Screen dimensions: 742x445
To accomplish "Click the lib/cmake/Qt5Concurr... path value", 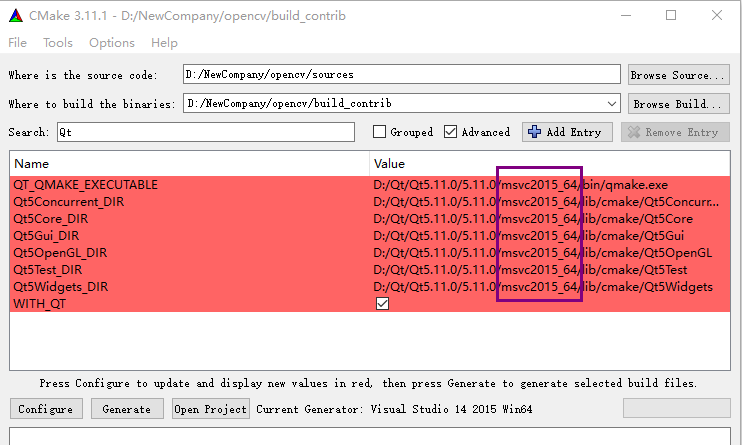I will 546,202.
